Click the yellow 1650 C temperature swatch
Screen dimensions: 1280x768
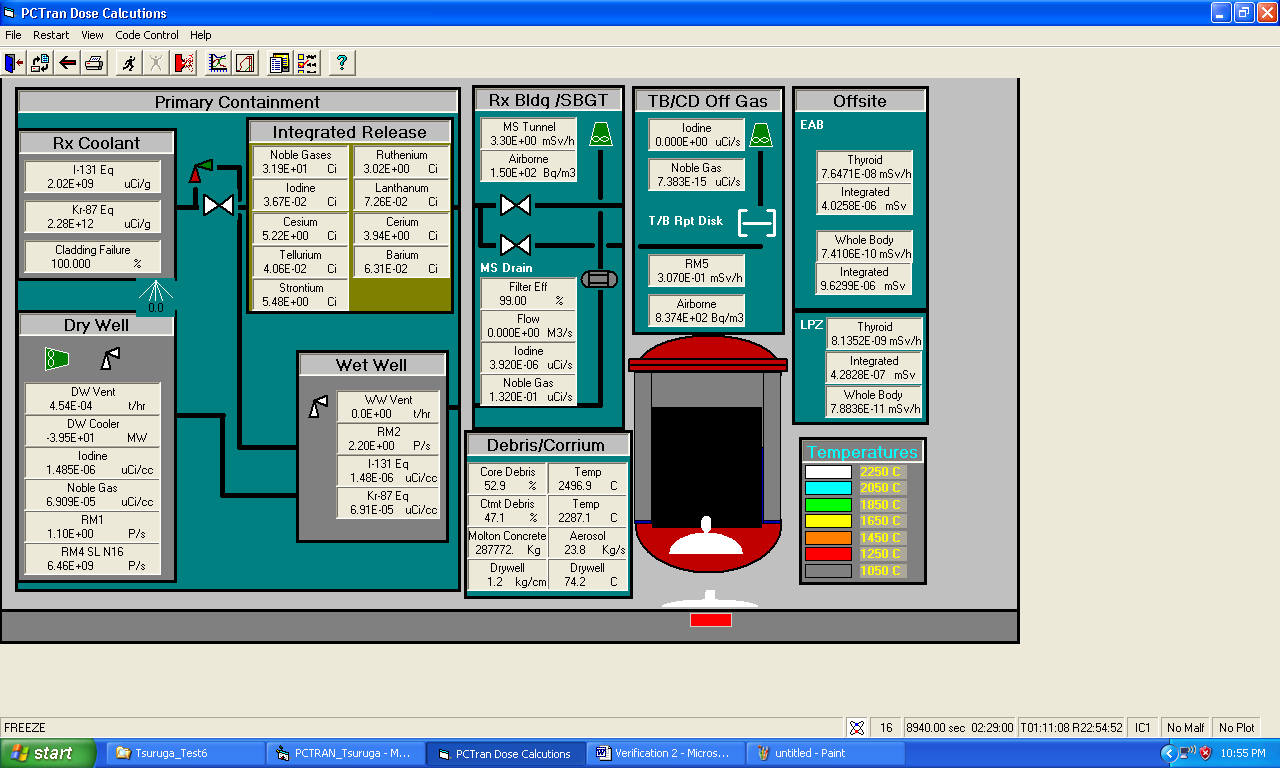click(x=828, y=521)
